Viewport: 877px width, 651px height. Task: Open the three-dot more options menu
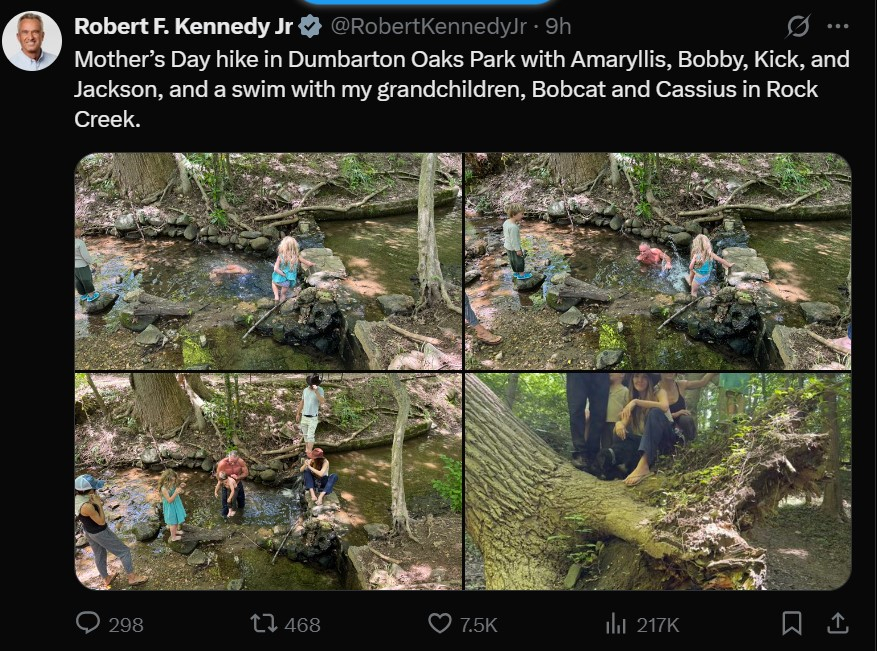pyautogui.click(x=838, y=26)
